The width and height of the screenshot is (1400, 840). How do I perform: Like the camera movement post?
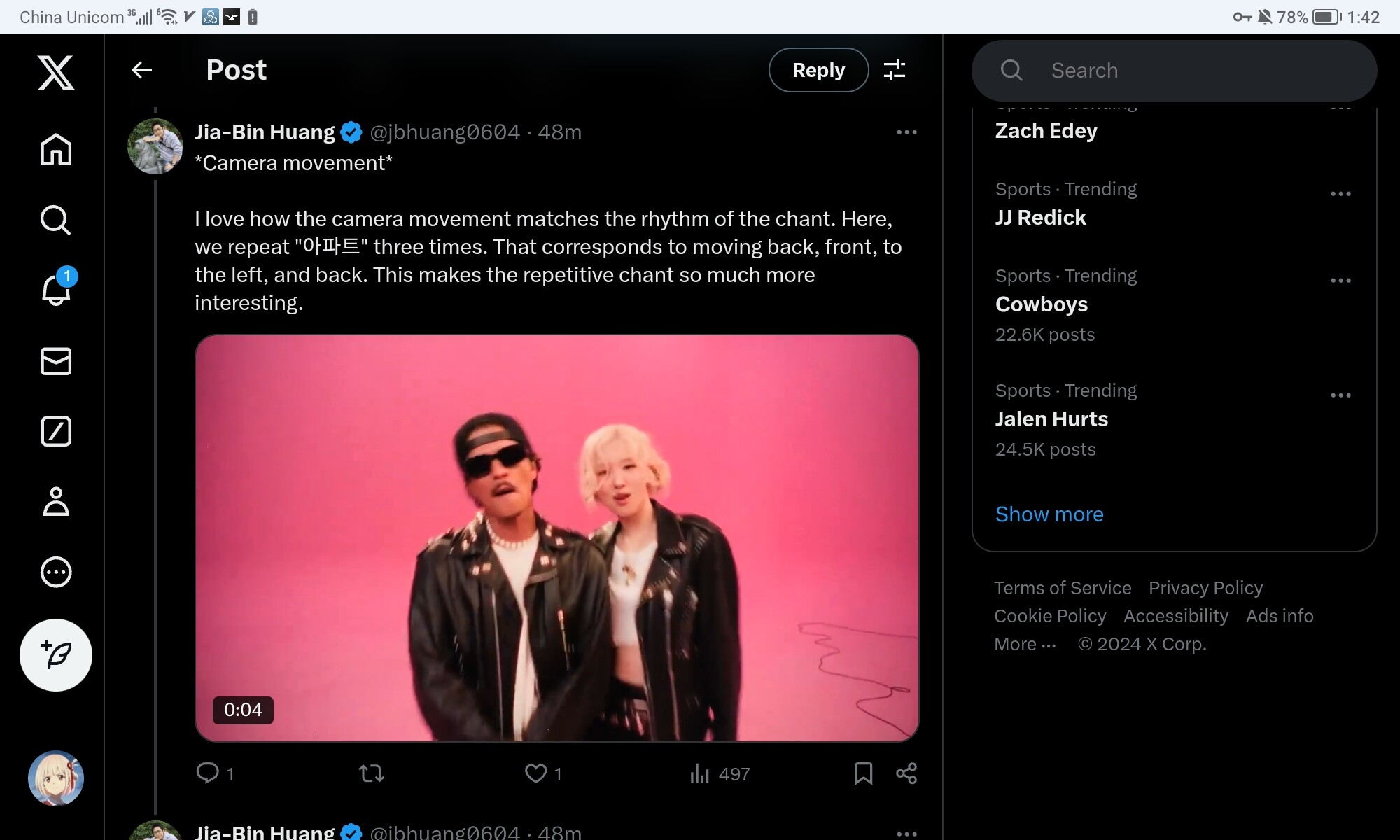(x=536, y=773)
